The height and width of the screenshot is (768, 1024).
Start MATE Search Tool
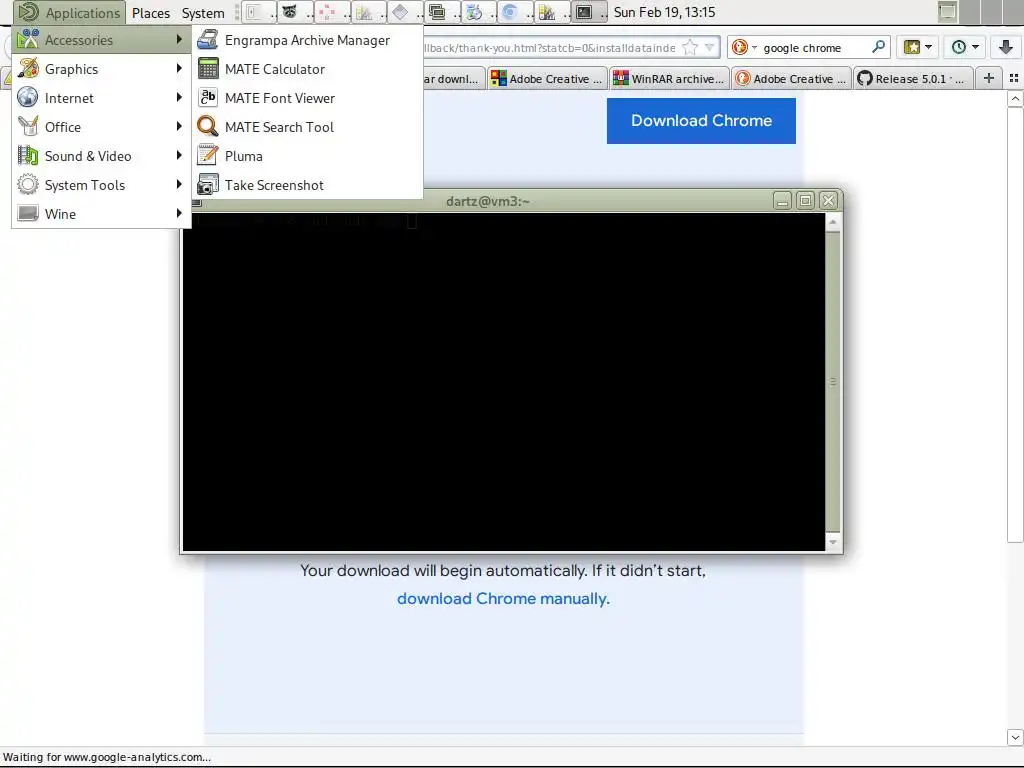click(x=308, y=127)
